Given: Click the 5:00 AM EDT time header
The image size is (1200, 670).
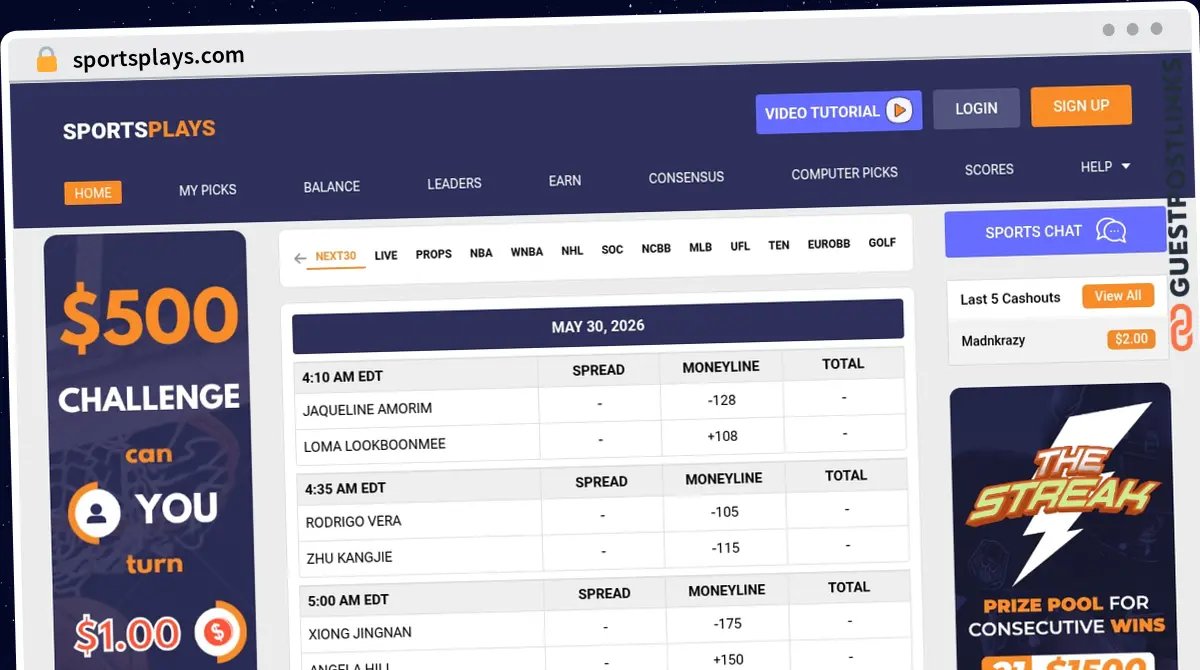Looking at the screenshot, I should pyautogui.click(x=346, y=601).
